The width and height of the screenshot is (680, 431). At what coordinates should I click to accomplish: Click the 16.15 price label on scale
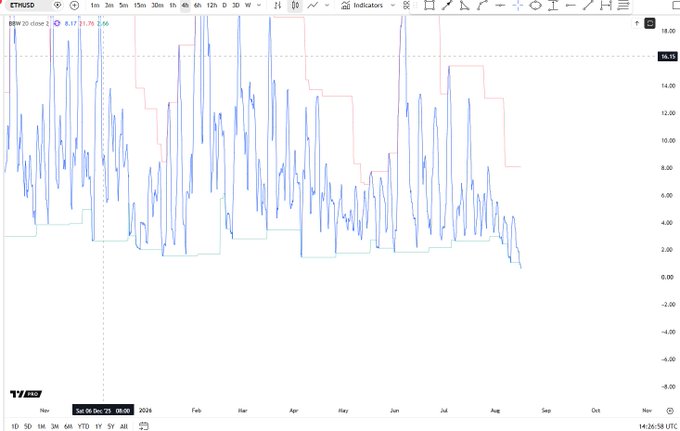[667, 56]
